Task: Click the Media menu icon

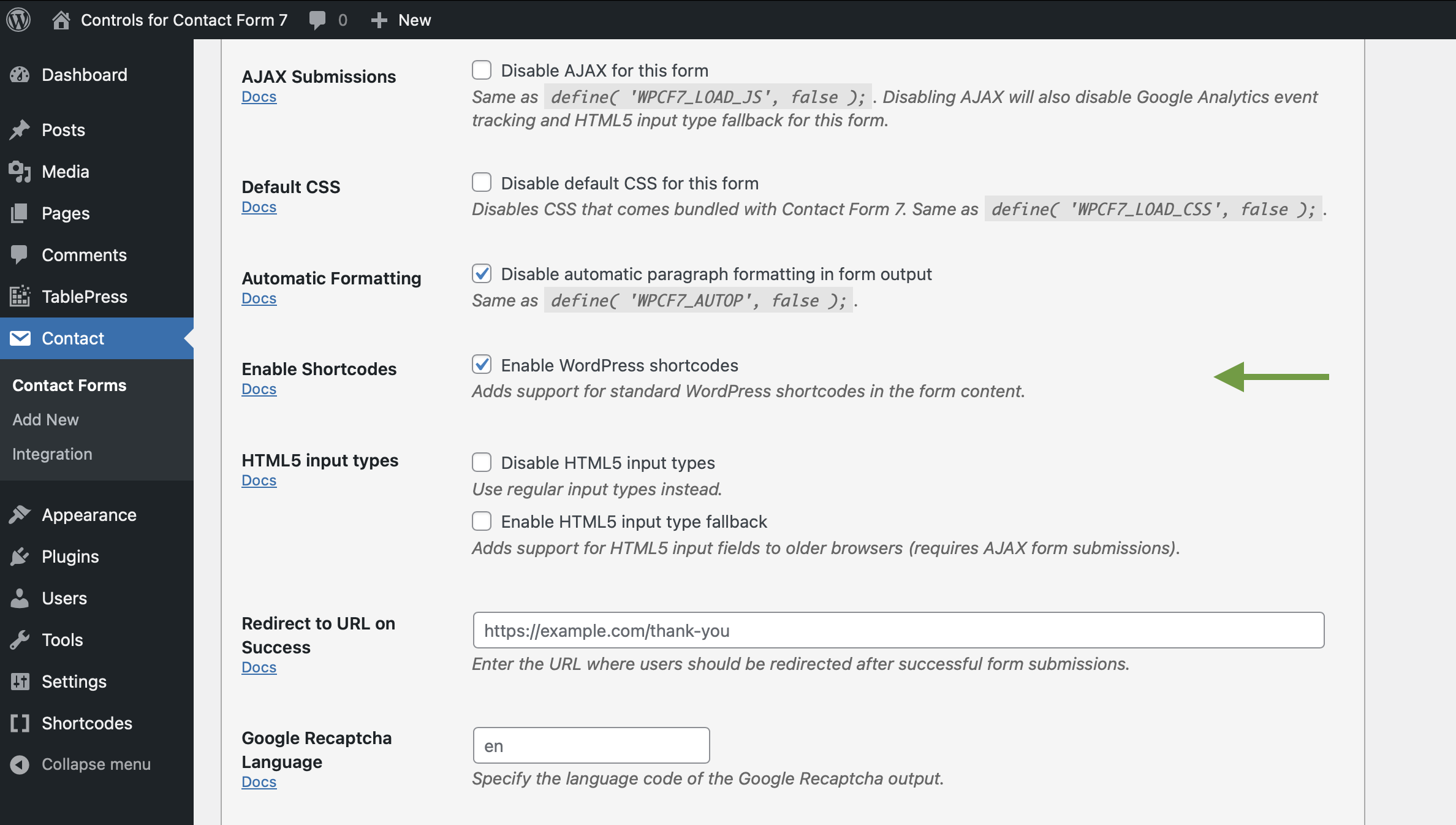Action: (19, 171)
